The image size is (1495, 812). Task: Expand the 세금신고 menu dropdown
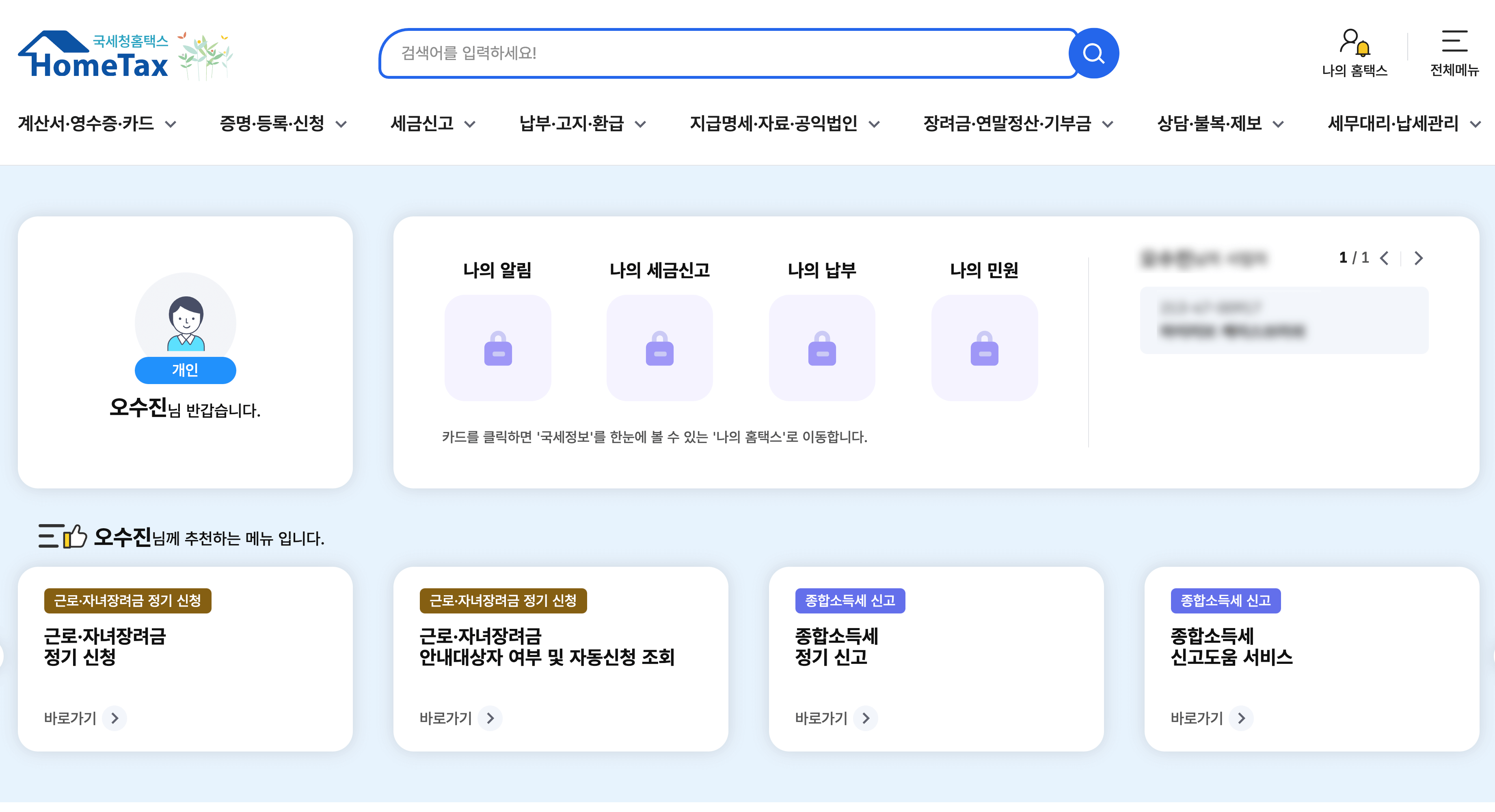(433, 123)
